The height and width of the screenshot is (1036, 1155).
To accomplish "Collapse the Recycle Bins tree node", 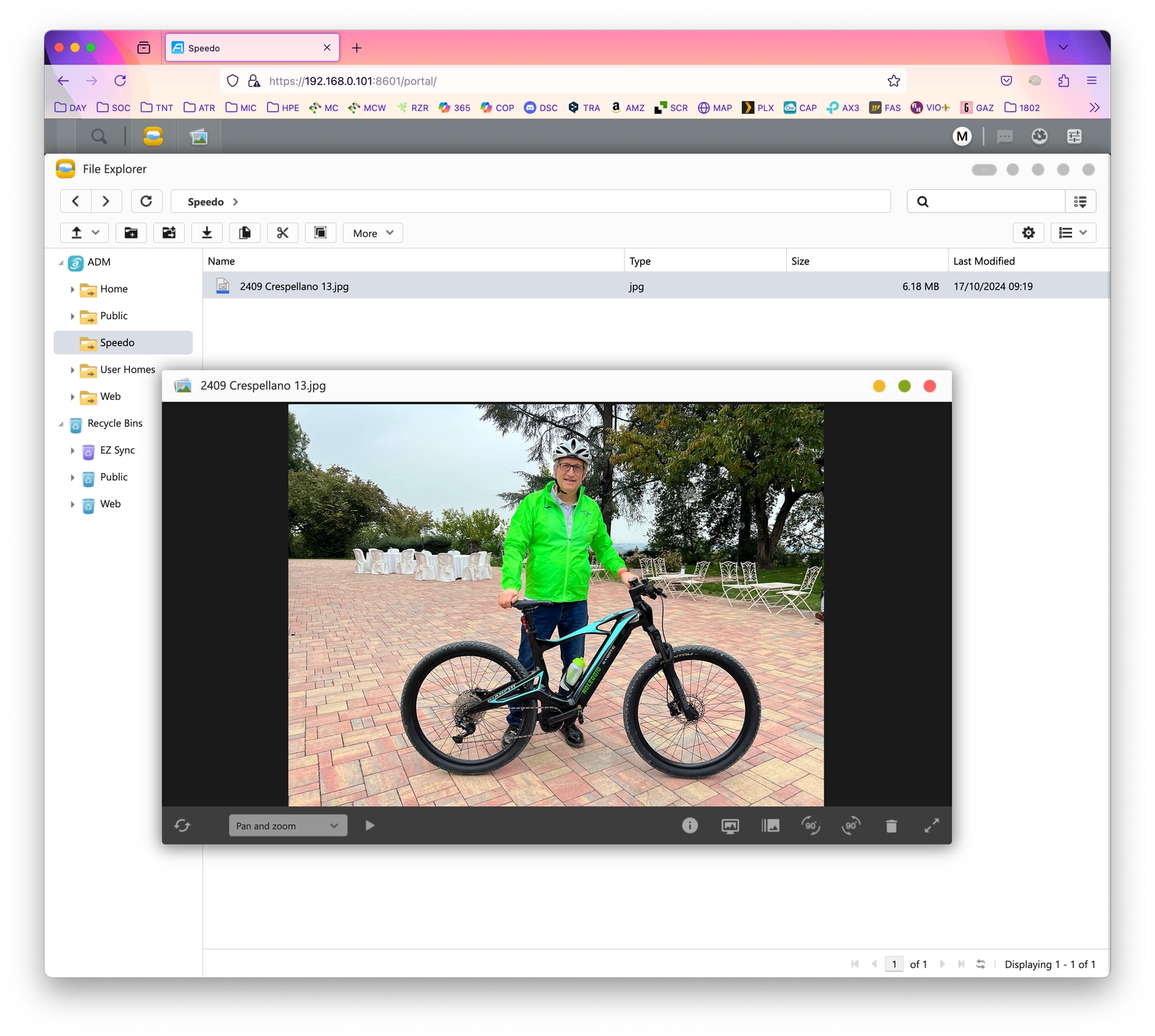I will [61, 425].
